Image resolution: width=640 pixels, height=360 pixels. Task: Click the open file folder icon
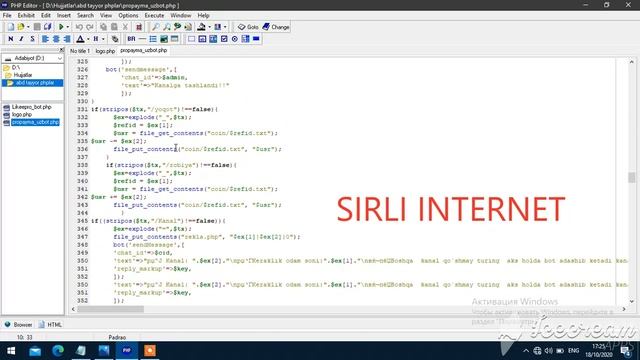(x=21, y=27)
